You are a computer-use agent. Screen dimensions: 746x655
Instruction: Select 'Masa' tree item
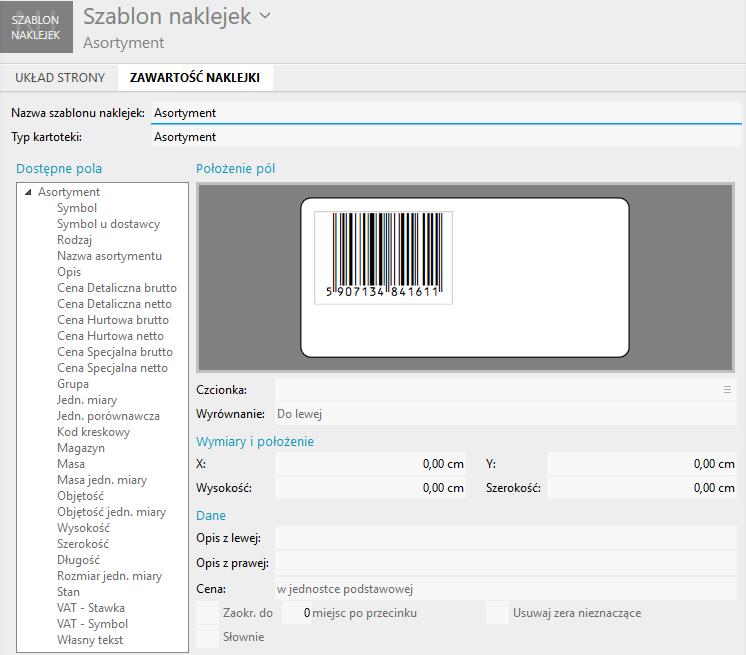click(71, 464)
